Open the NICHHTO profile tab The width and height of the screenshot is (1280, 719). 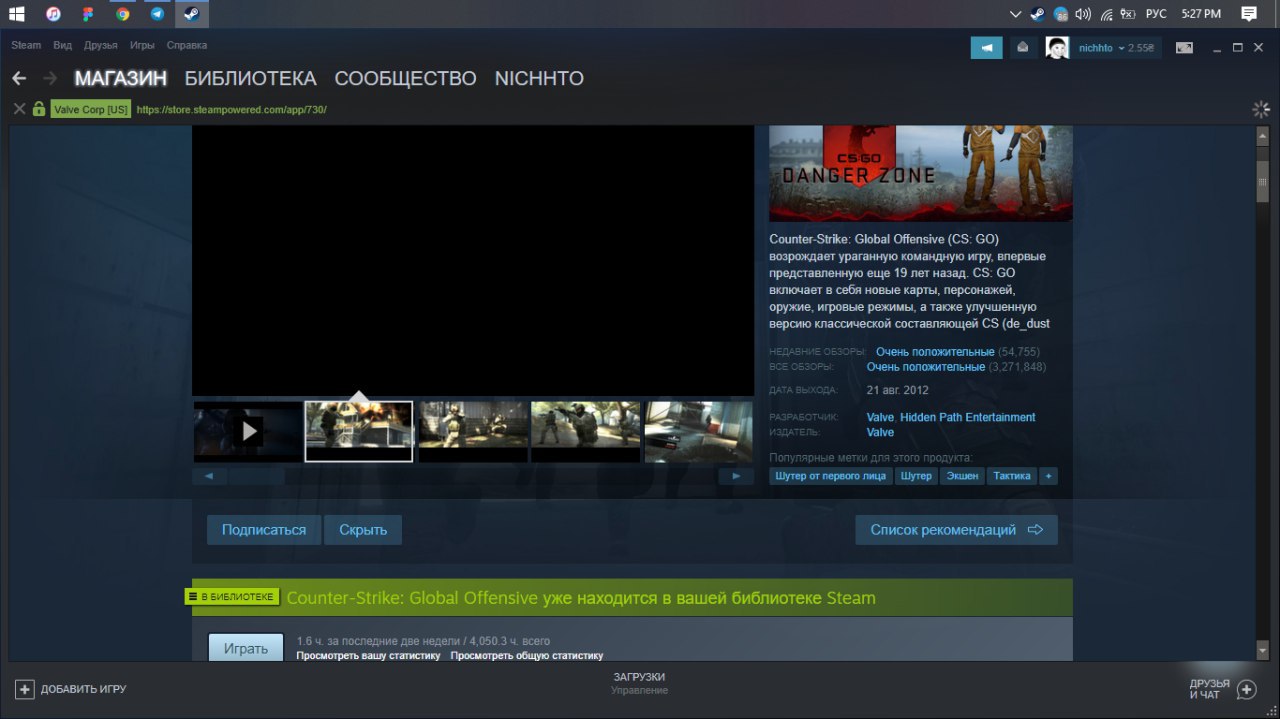coord(539,78)
